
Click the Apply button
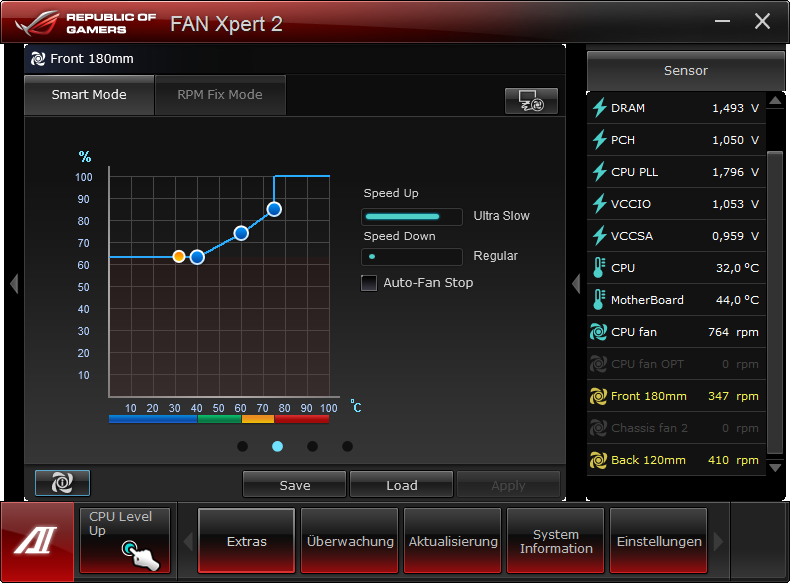(508, 485)
